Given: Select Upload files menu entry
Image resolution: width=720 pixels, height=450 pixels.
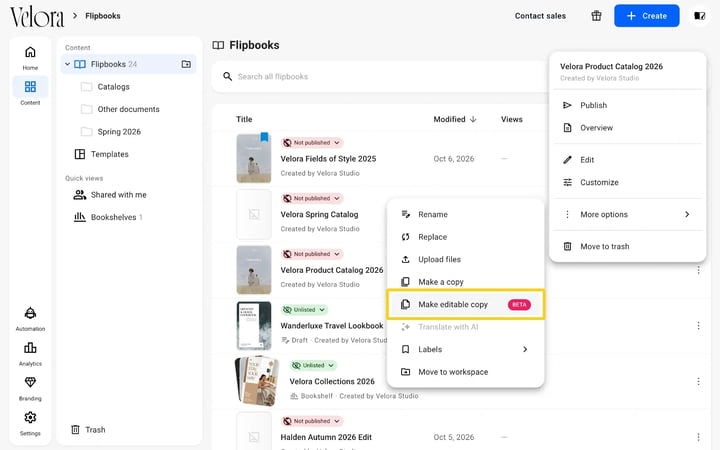Looking at the screenshot, I should pyautogui.click(x=466, y=259).
